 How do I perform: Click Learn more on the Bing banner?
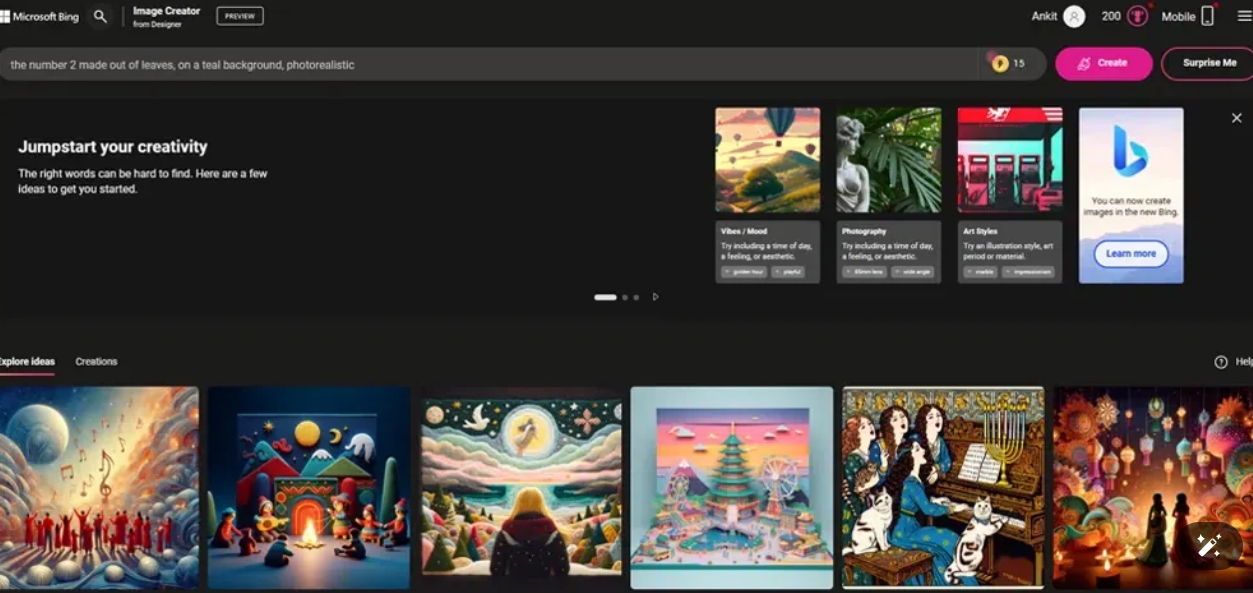click(x=1131, y=254)
